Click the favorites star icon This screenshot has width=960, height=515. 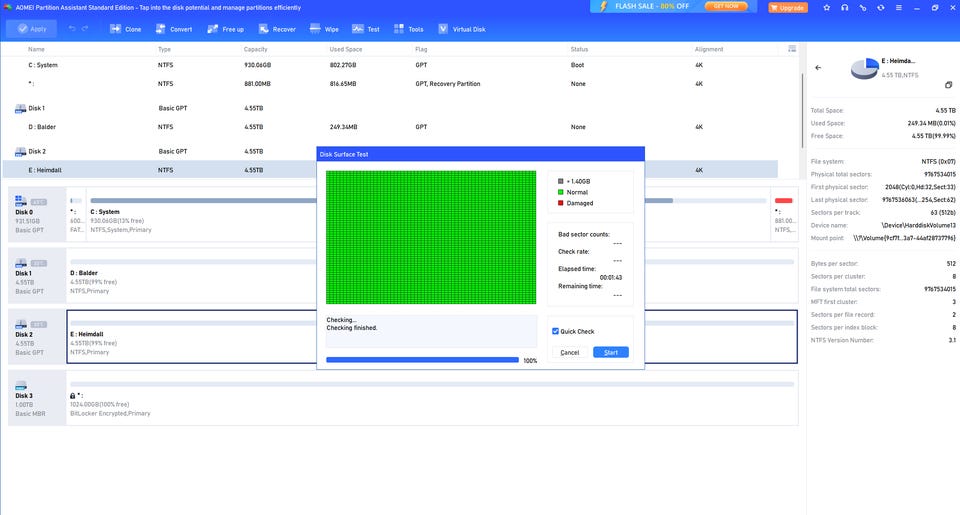click(826, 7)
